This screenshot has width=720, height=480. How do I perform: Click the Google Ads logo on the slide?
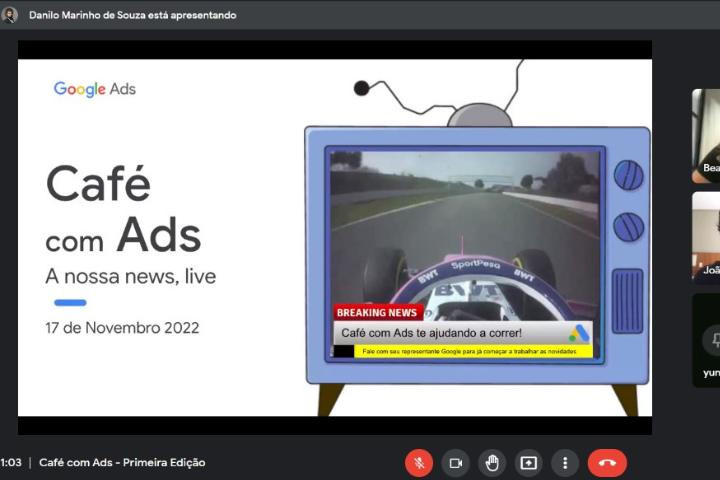95,89
